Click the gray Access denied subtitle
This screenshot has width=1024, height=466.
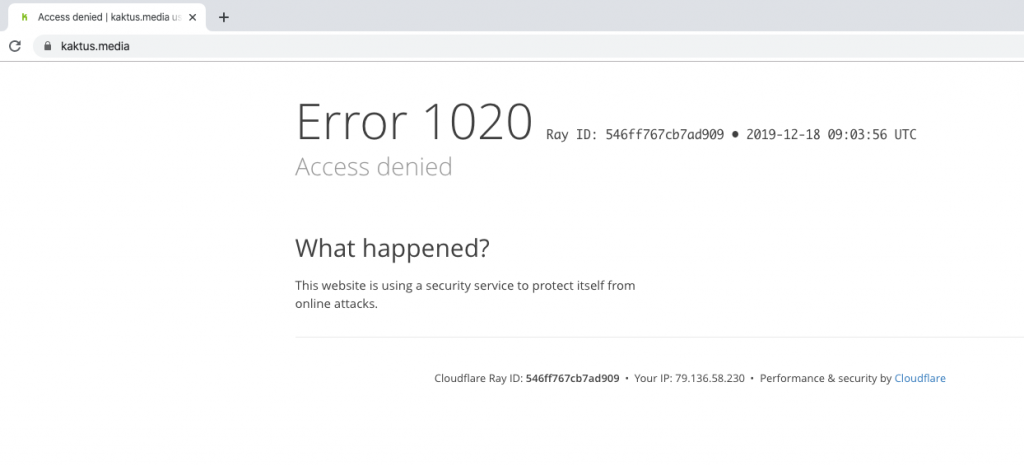(x=374, y=167)
